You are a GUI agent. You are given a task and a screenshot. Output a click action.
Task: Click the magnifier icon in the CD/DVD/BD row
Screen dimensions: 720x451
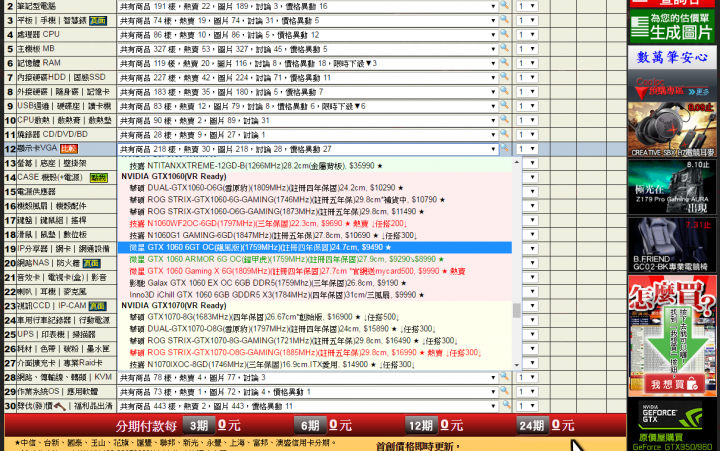(504, 134)
